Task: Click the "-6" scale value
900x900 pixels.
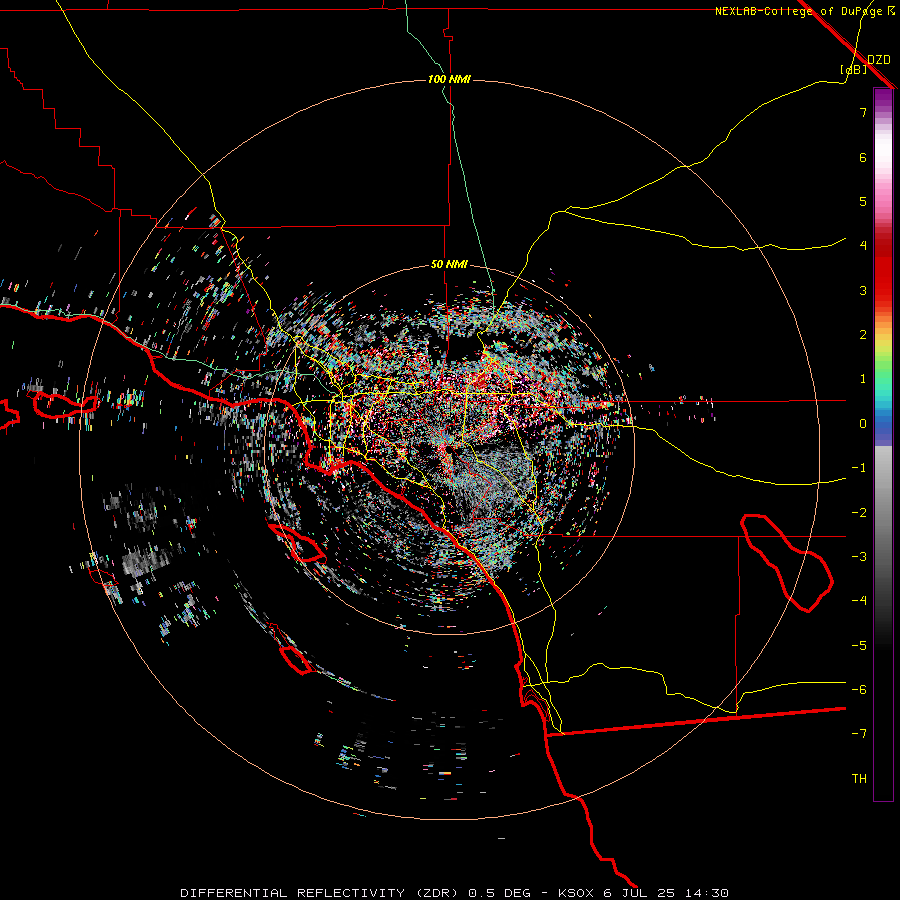Action: (859, 690)
